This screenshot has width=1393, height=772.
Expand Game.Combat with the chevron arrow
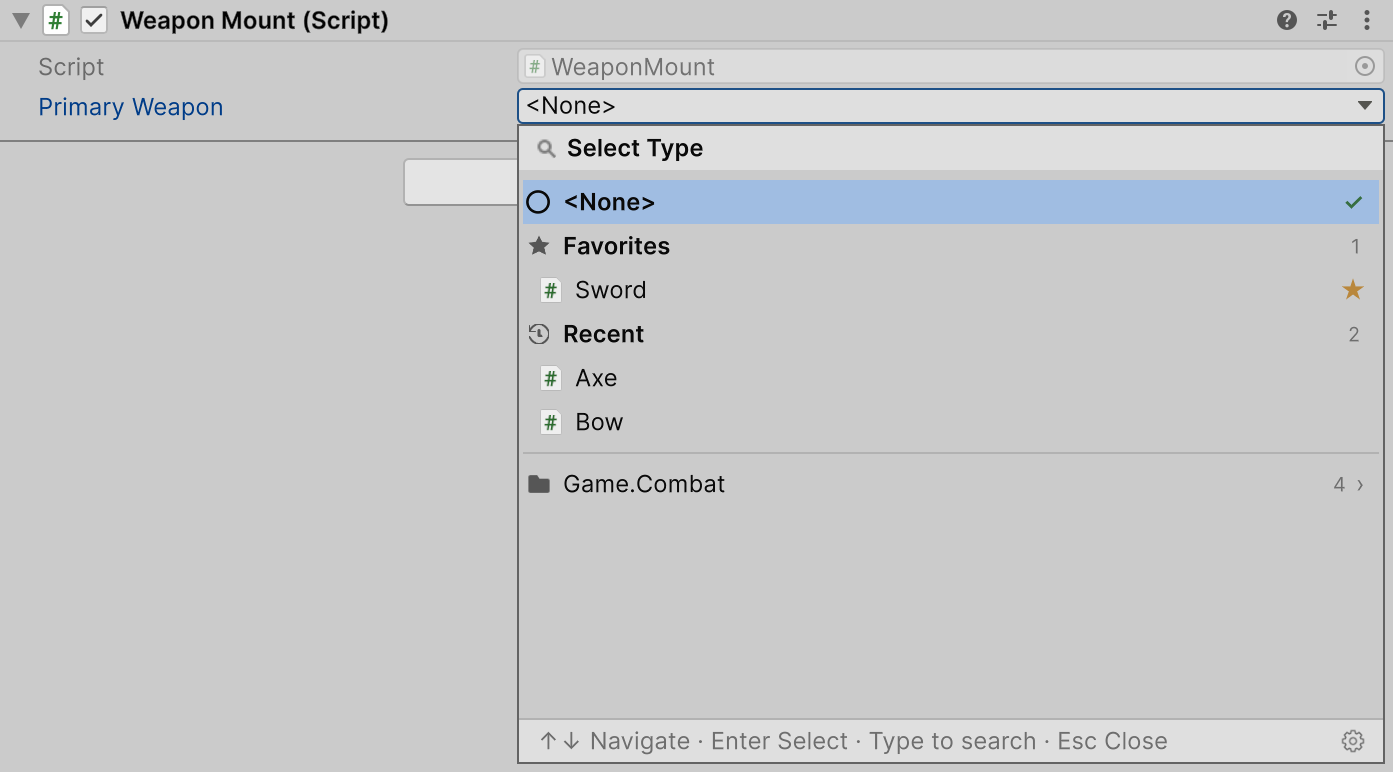[x=1360, y=485]
